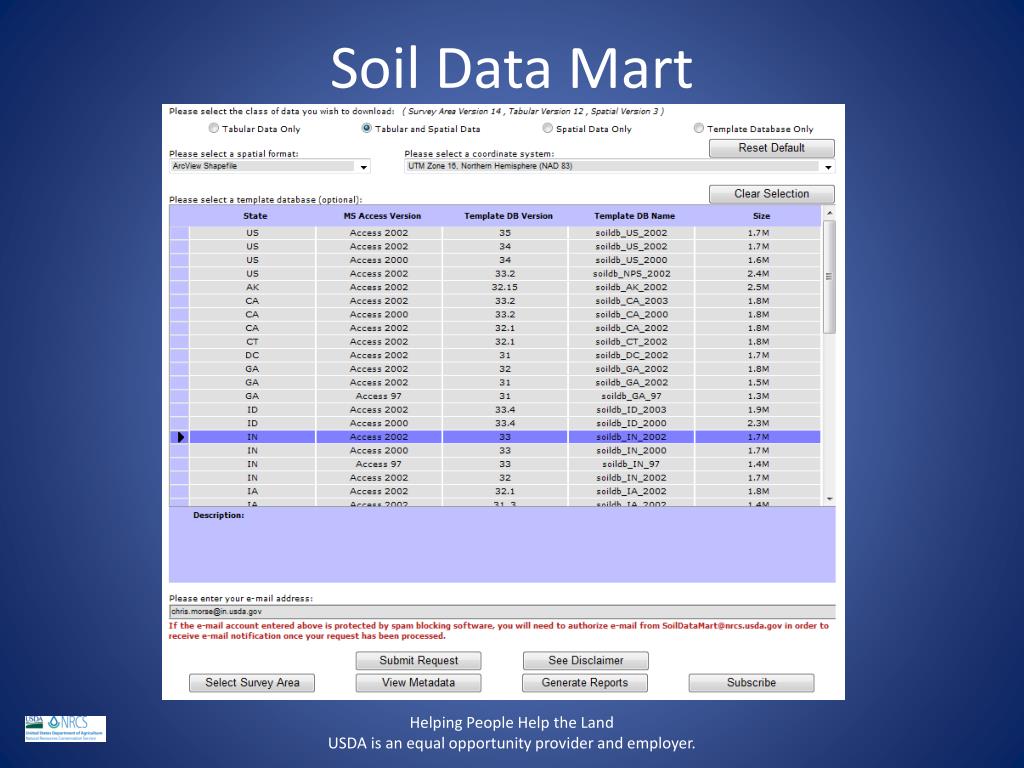The width and height of the screenshot is (1024, 768).
Task: Click the Subscribe button
Action: (752, 682)
